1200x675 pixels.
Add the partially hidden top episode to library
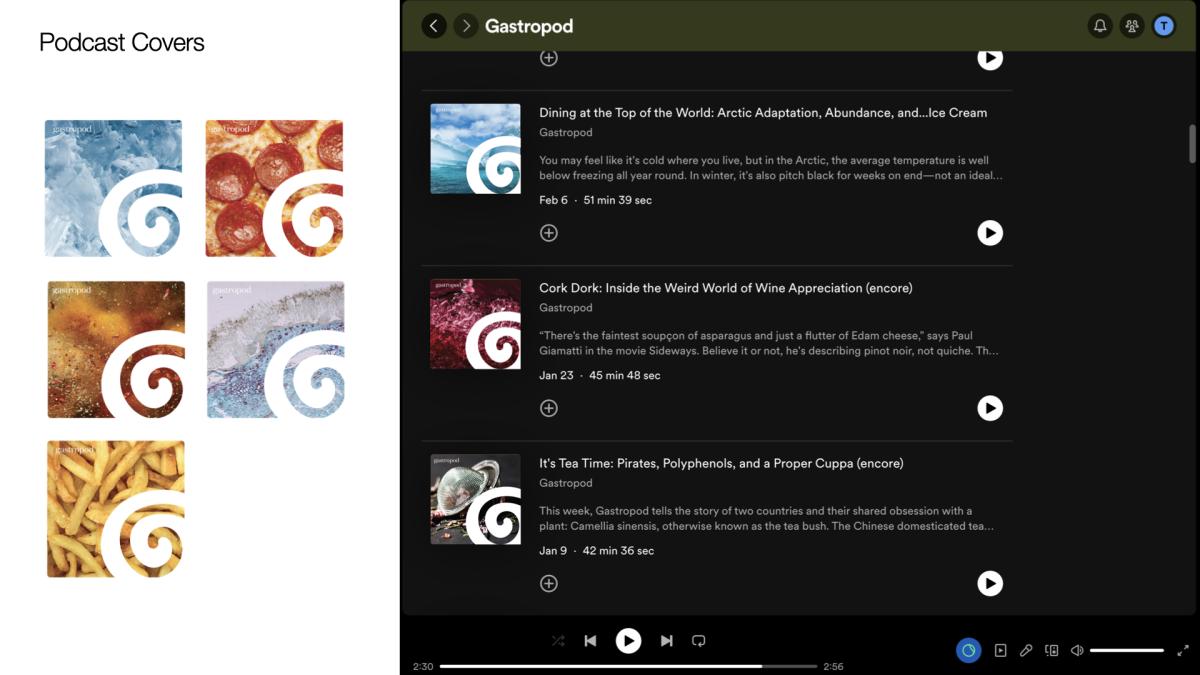[549, 58]
